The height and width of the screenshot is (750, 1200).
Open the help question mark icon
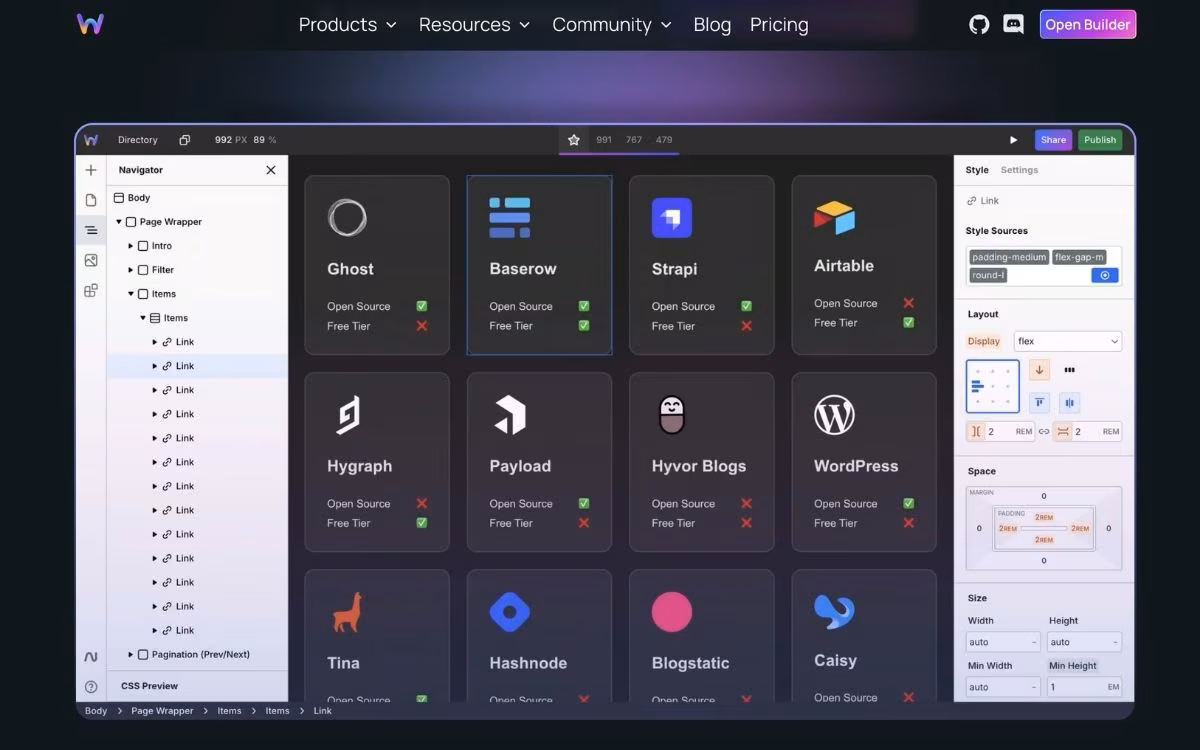[x=91, y=687]
